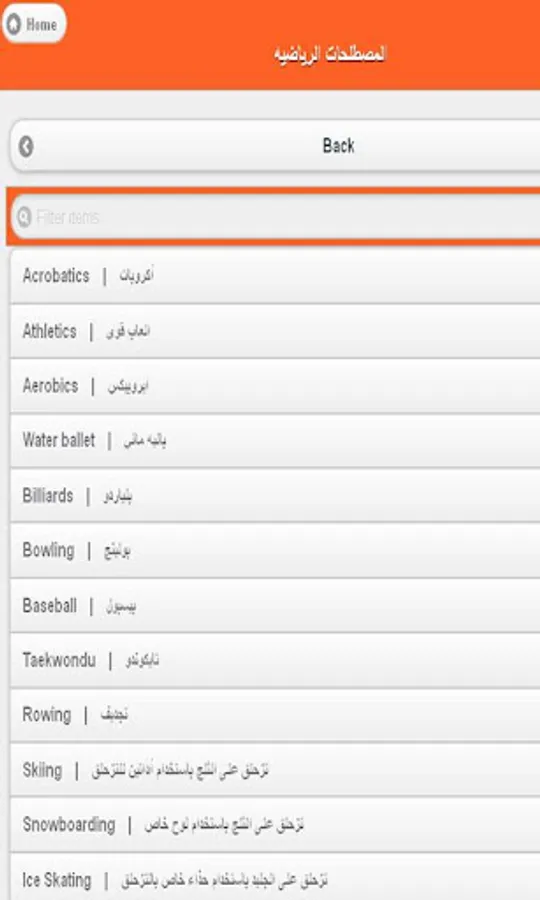Open the Acrobatics list entry
This screenshot has height=900, width=540.
[275, 276]
